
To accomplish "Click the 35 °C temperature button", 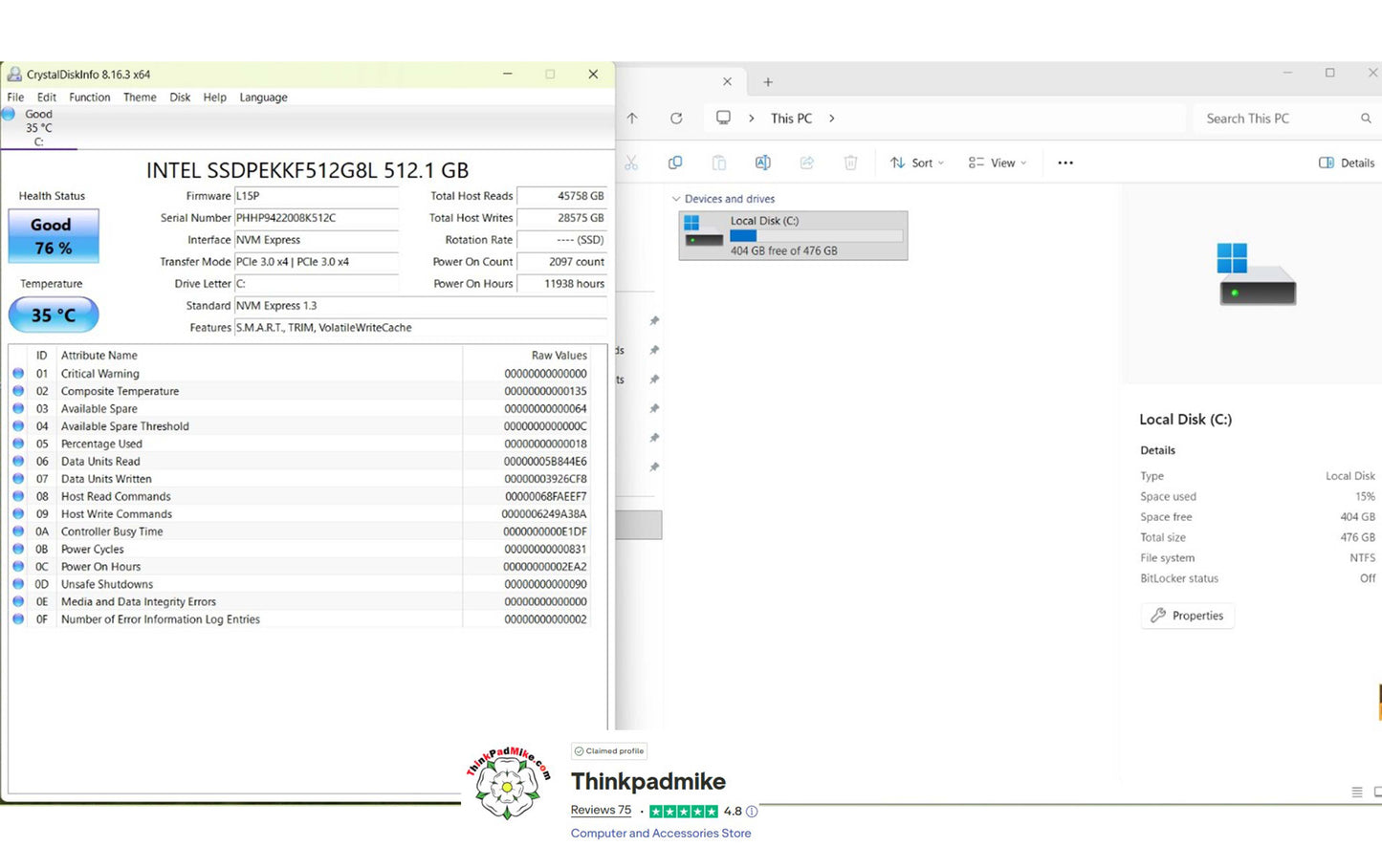I will (x=53, y=315).
